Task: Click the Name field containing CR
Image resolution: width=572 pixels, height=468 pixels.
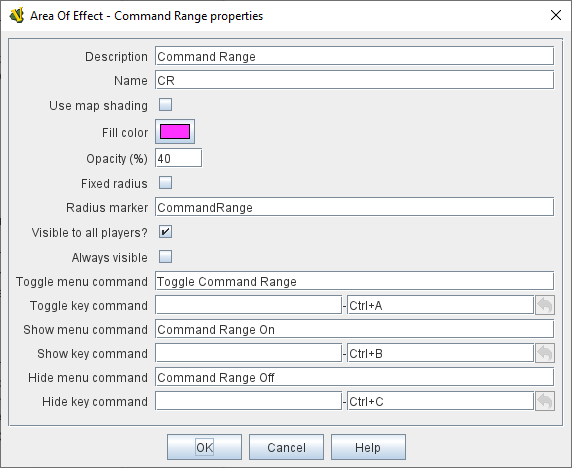Action: tap(355, 80)
